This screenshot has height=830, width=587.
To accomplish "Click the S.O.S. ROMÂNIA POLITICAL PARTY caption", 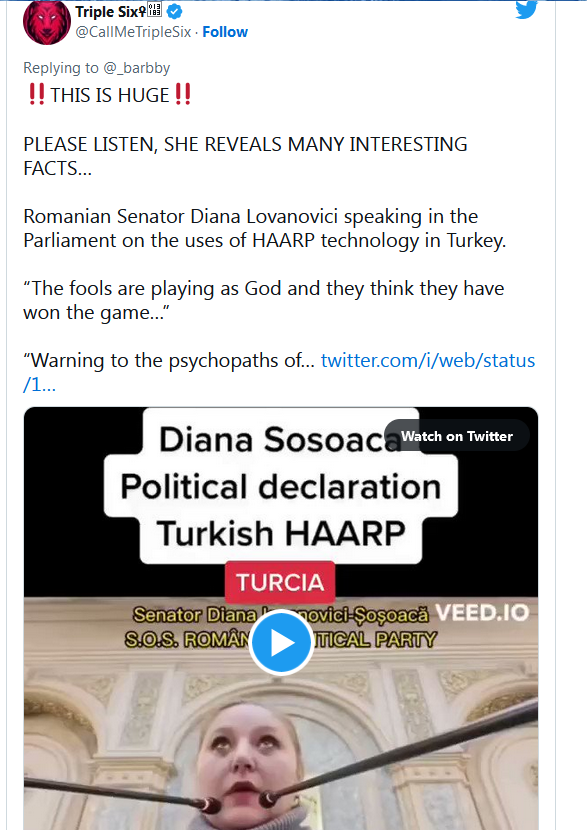I will (x=281, y=639).
